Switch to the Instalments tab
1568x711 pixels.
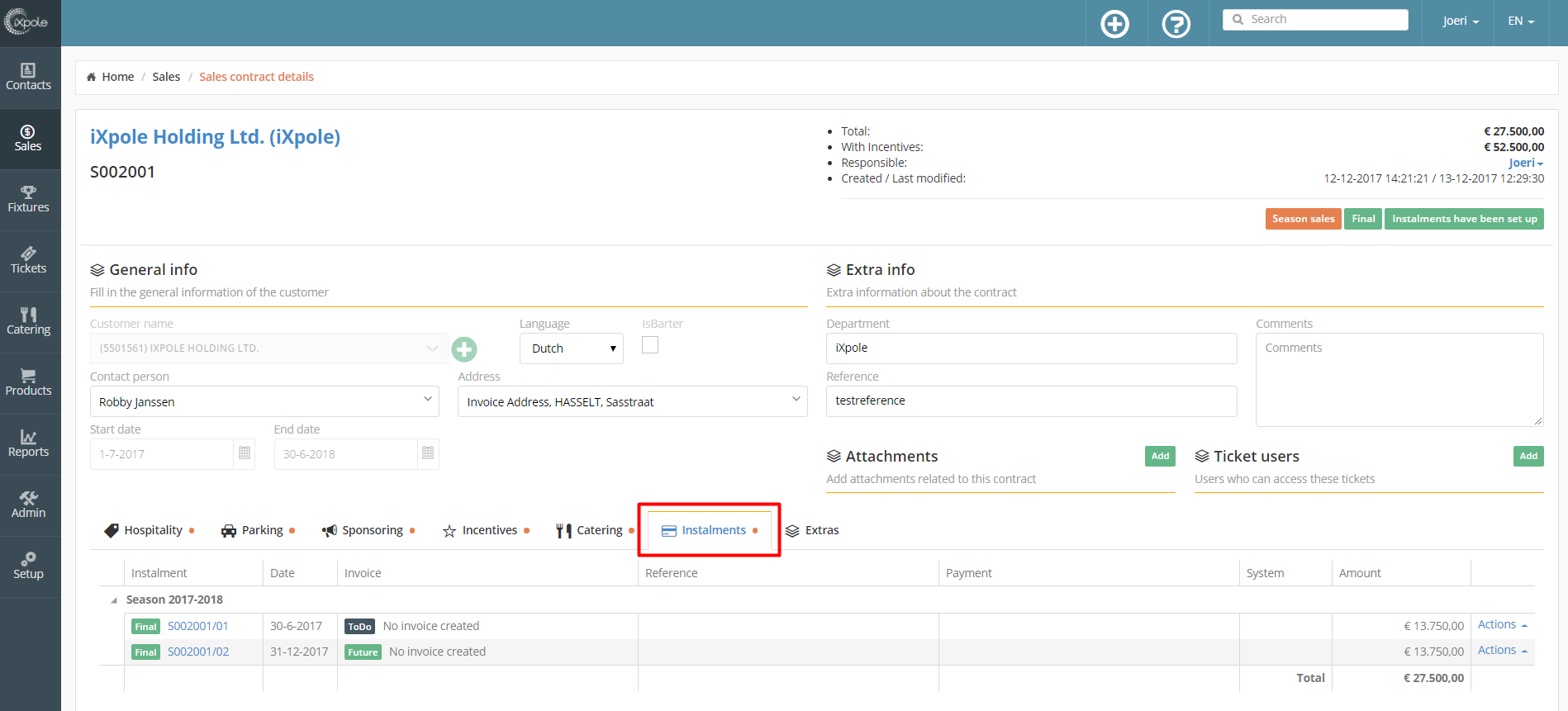point(710,530)
